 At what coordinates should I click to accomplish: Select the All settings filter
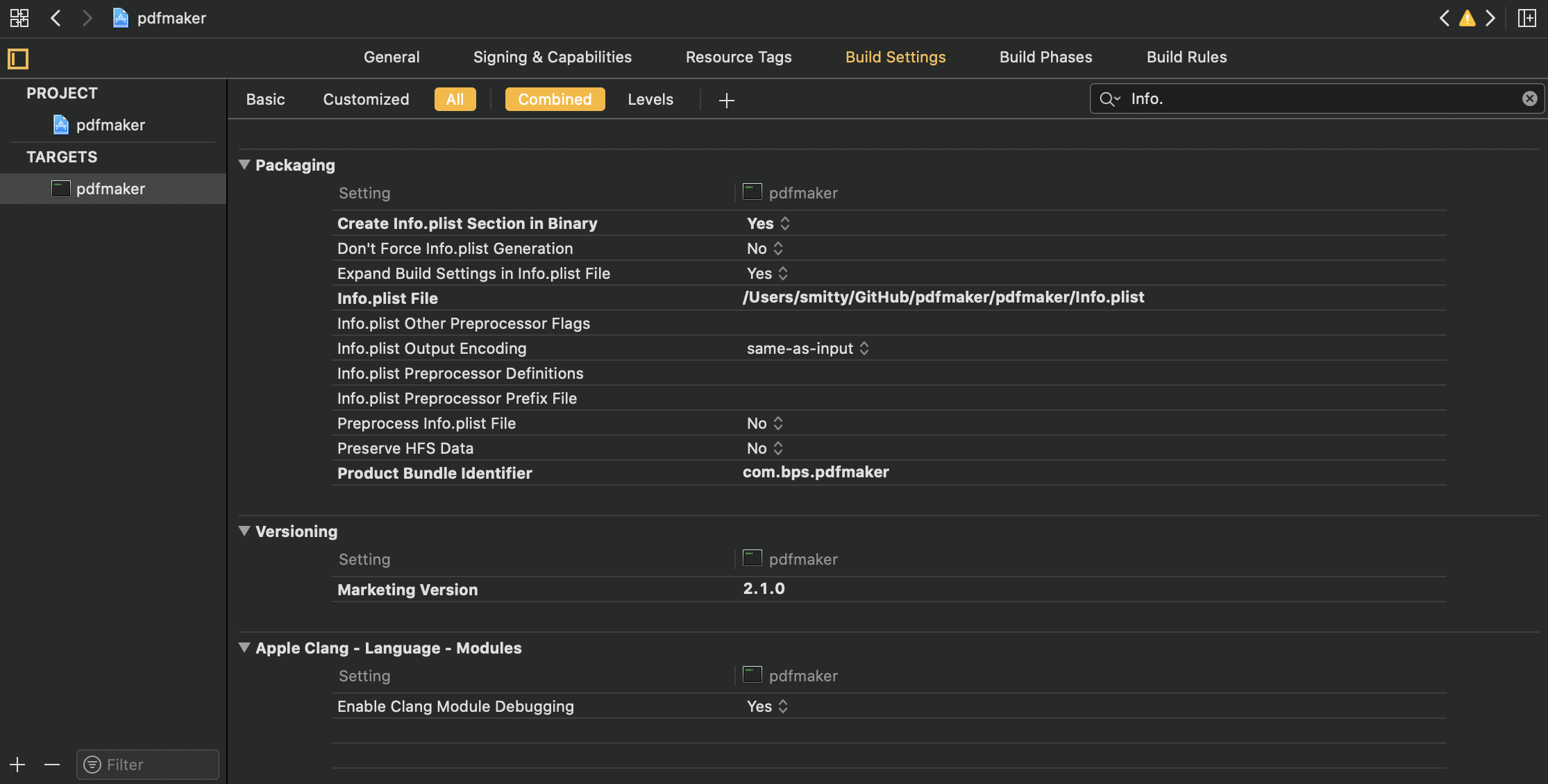coord(455,99)
